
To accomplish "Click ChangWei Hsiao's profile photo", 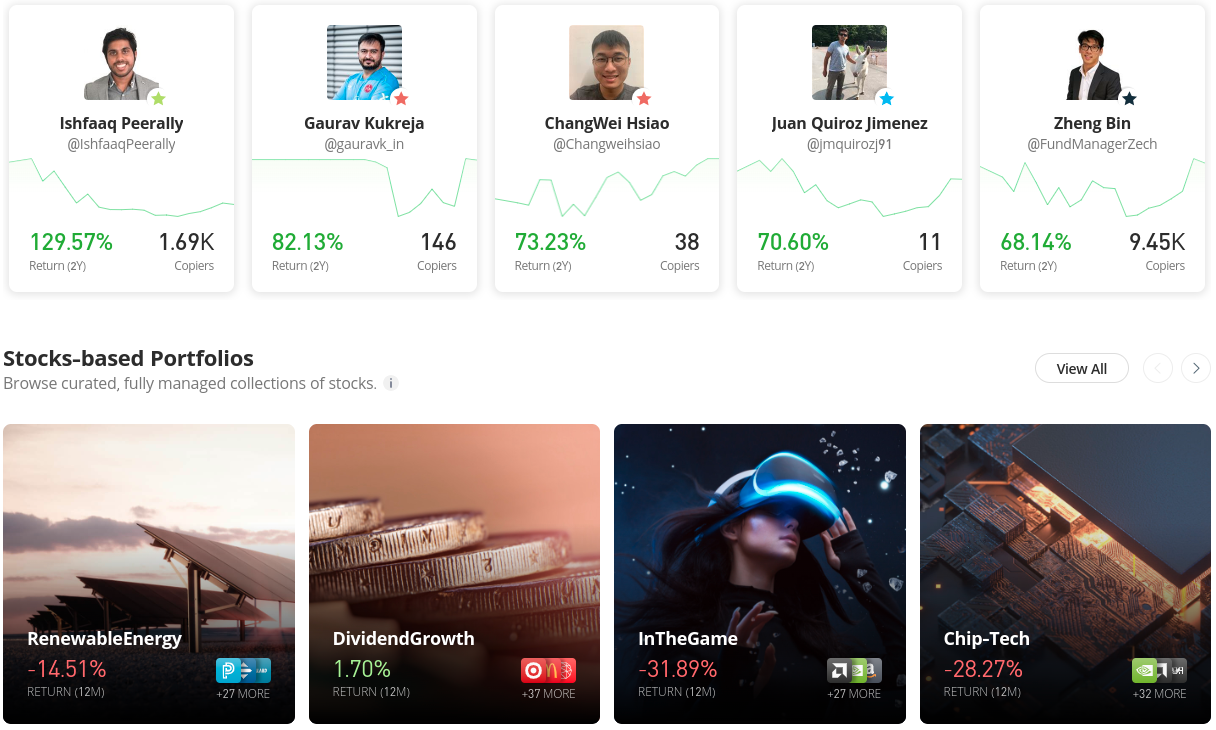I will click(x=607, y=62).
